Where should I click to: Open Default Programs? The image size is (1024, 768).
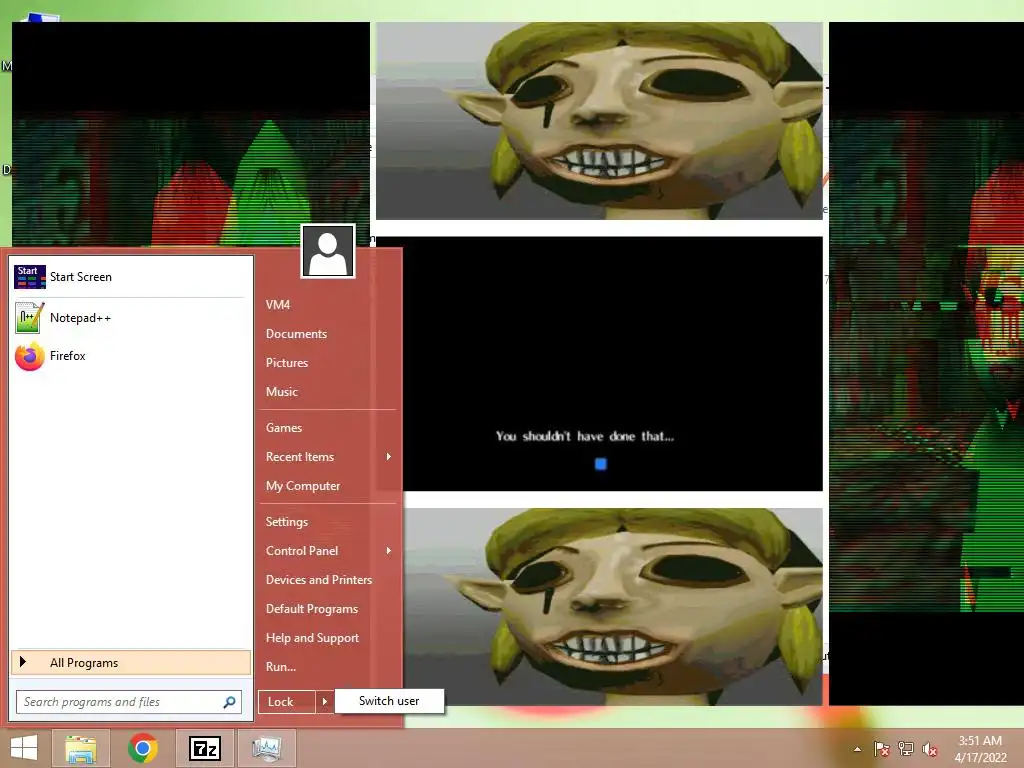pos(312,609)
